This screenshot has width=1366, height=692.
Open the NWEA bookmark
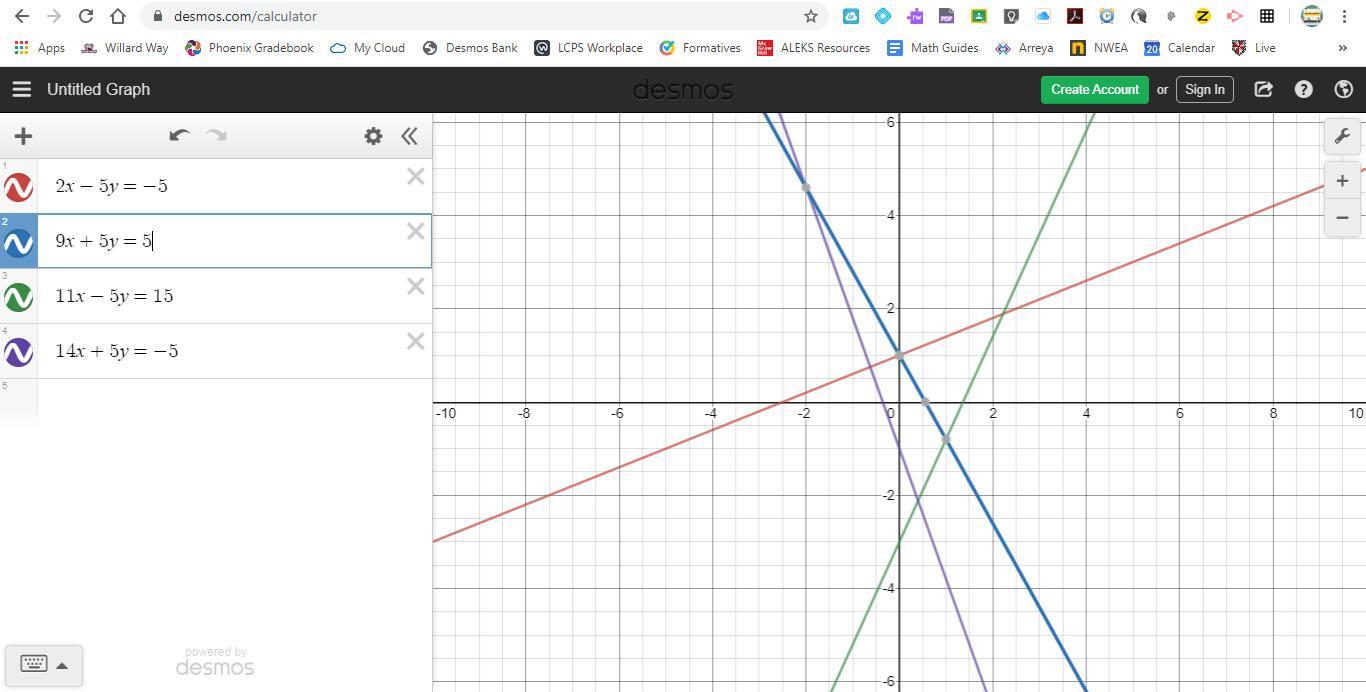point(1099,47)
